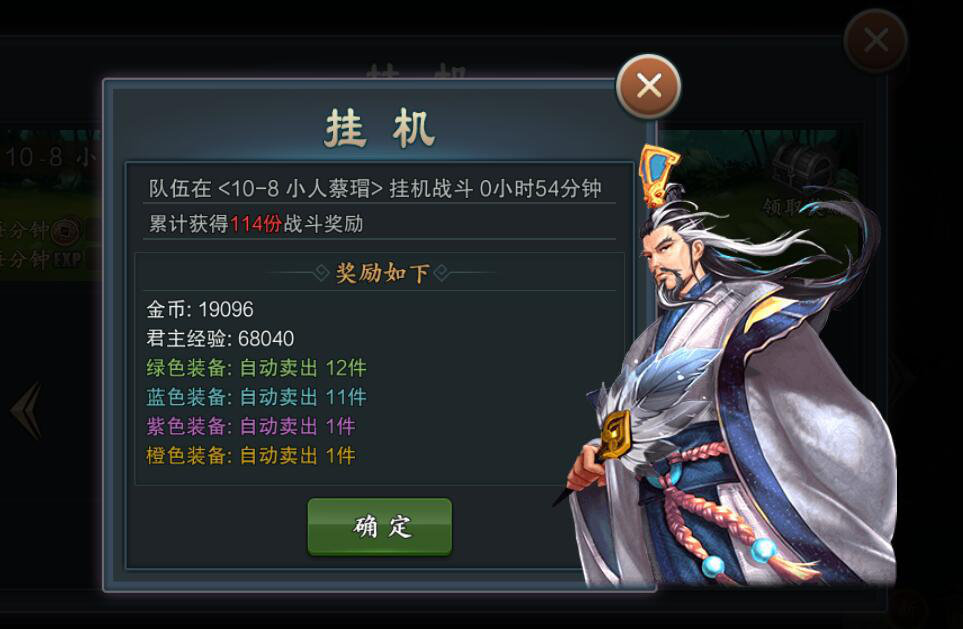Tap the red 114份 reward count
Screen dimensions: 963x629
(x=255, y=224)
